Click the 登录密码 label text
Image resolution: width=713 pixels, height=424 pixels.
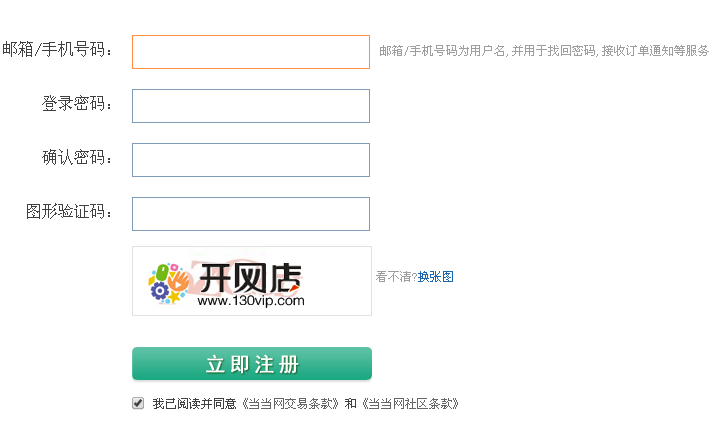(x=77, y=104)
